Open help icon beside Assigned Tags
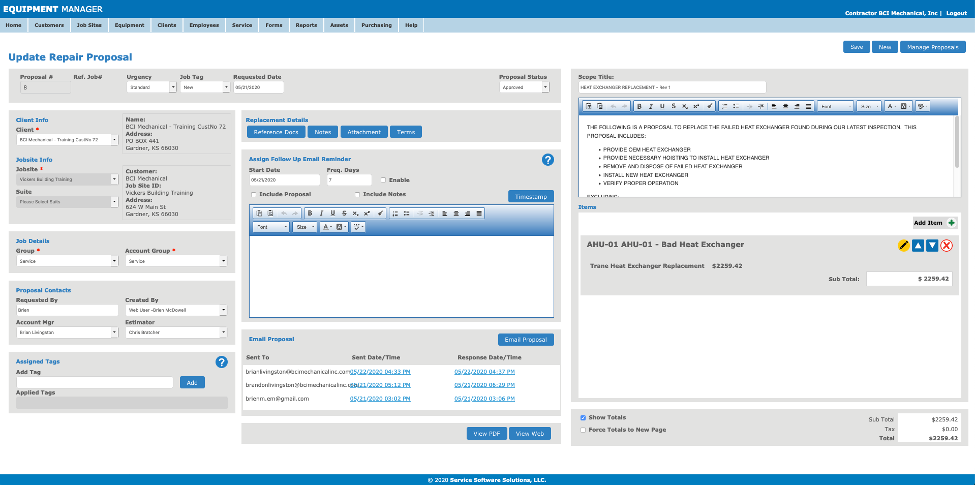The image size is (977, 485). (222, 362)
